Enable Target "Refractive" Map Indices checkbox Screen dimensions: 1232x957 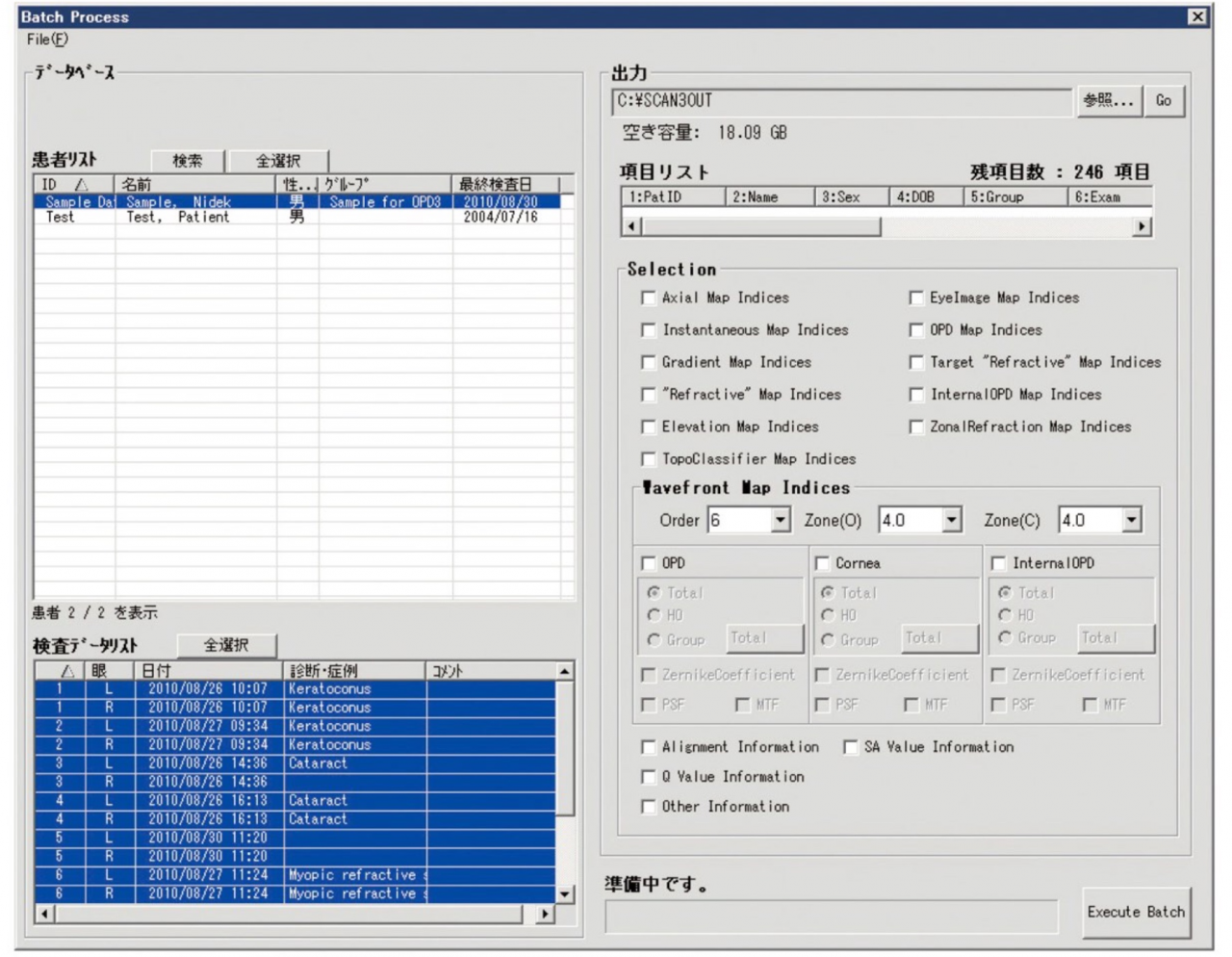point(916,363)
